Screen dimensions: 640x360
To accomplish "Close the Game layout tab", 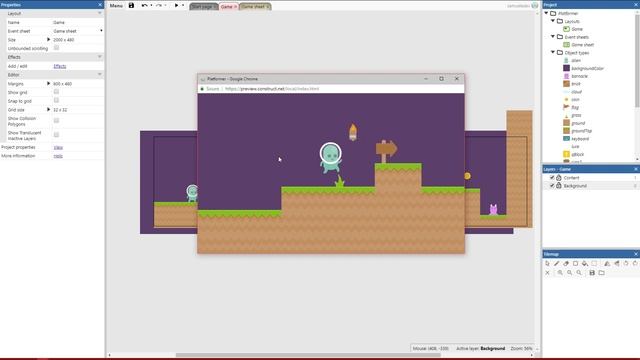I will click(x=235, y=7).
